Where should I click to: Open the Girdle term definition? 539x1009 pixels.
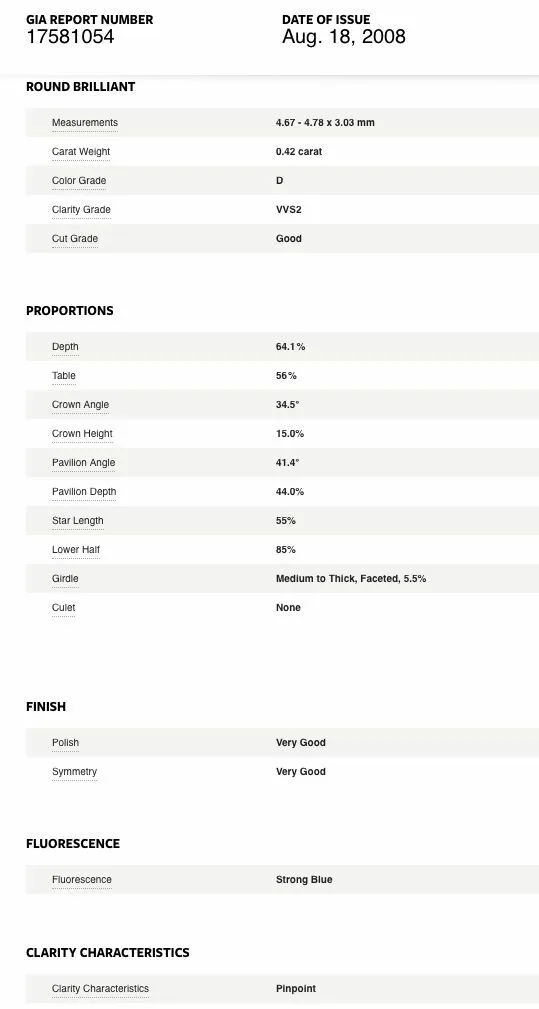(x=65, y=579)
